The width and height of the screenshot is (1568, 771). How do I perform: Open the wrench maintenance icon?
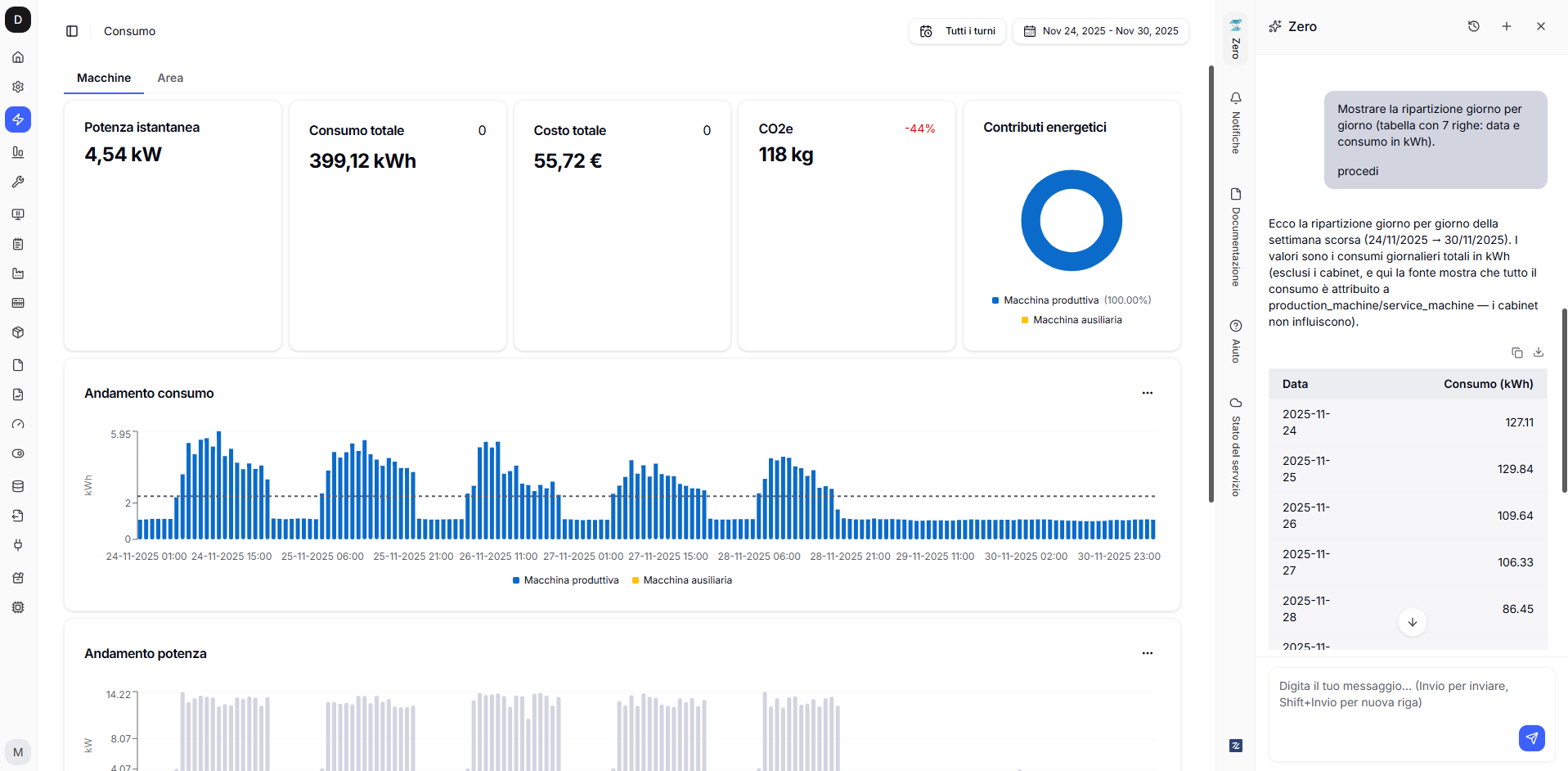click(x=18, y=182)
